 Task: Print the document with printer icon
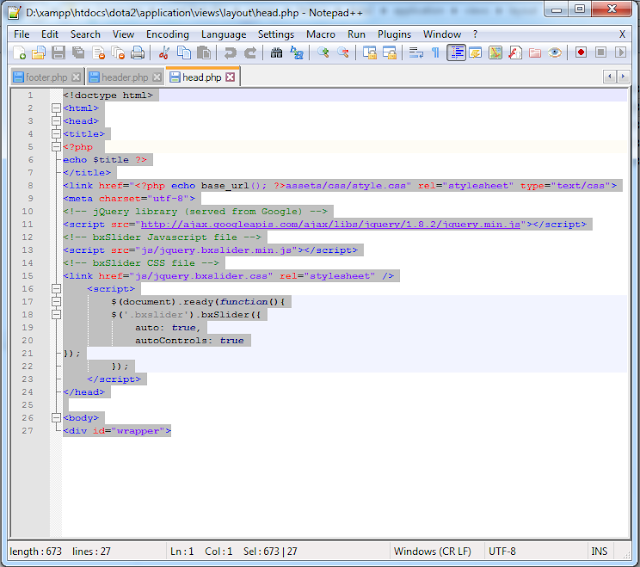coord(138,53)
